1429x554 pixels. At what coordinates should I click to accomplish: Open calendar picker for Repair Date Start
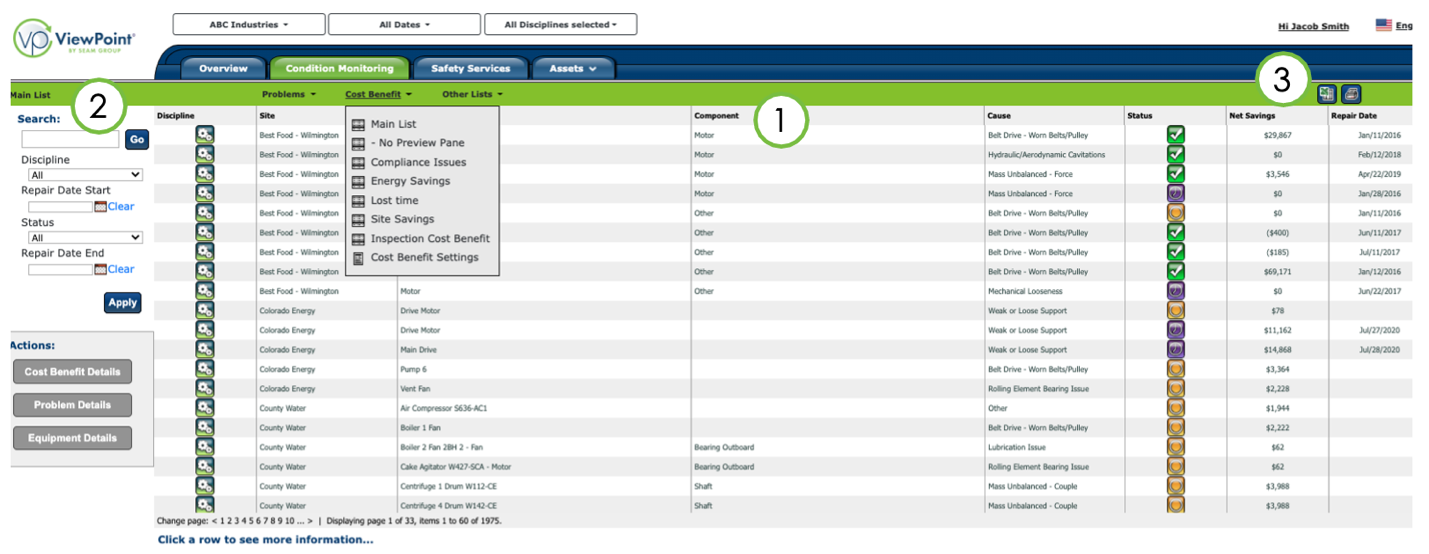[x=100, y=207]
